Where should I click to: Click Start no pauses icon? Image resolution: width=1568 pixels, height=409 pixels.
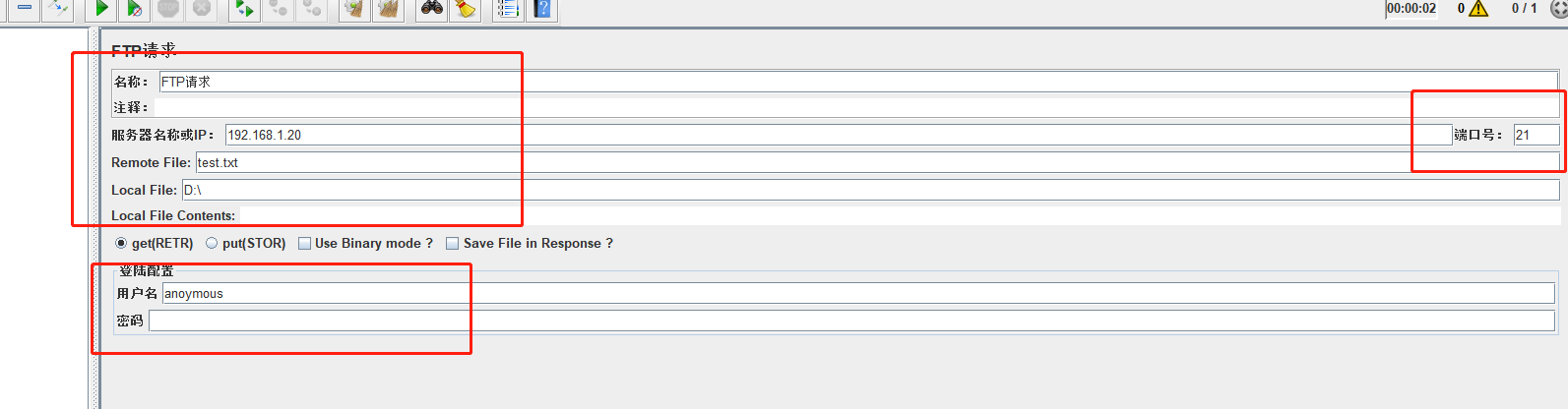(x=134, y=9)
